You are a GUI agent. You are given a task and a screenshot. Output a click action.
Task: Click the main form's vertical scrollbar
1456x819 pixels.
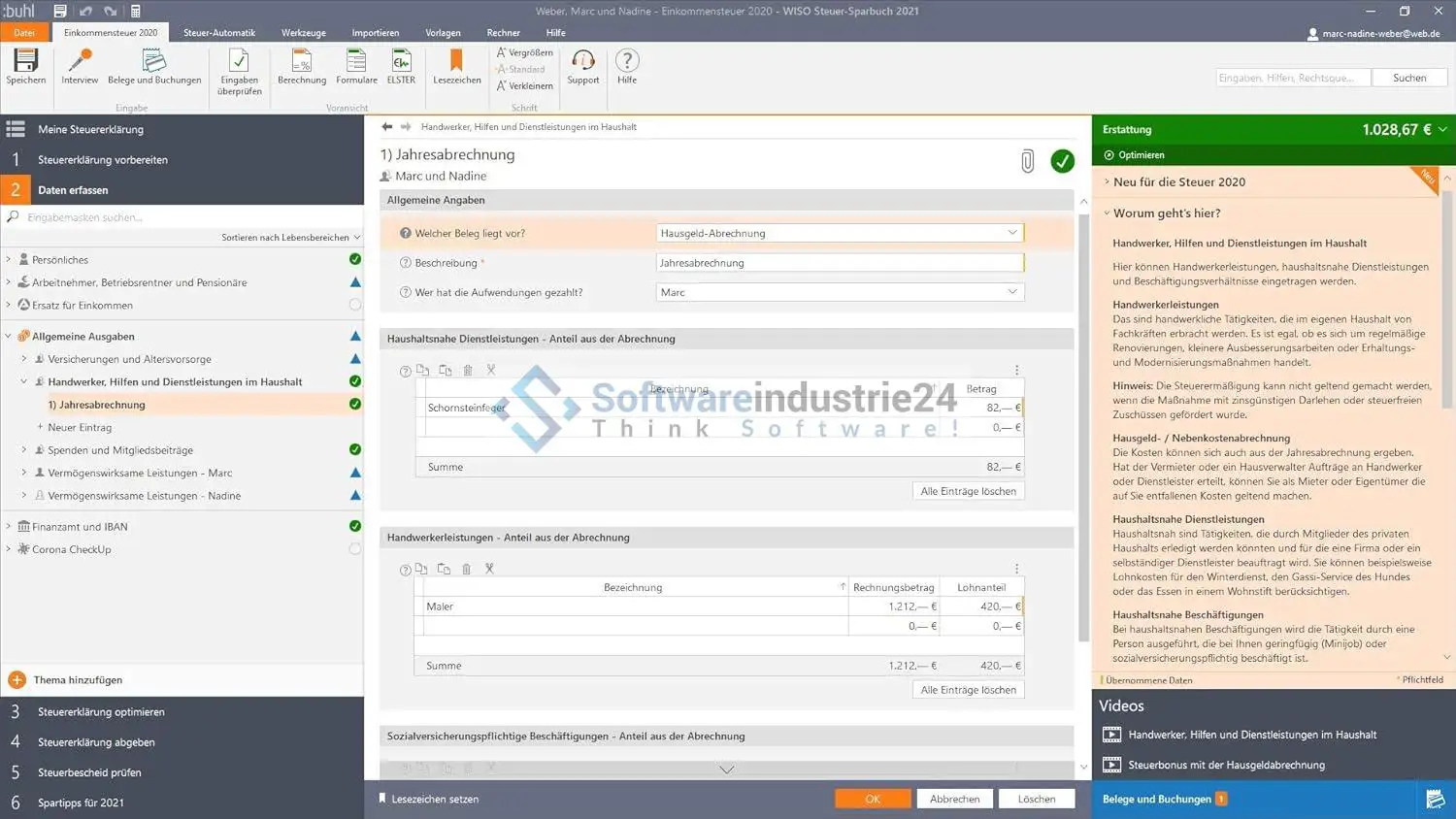coord(1083,427)
